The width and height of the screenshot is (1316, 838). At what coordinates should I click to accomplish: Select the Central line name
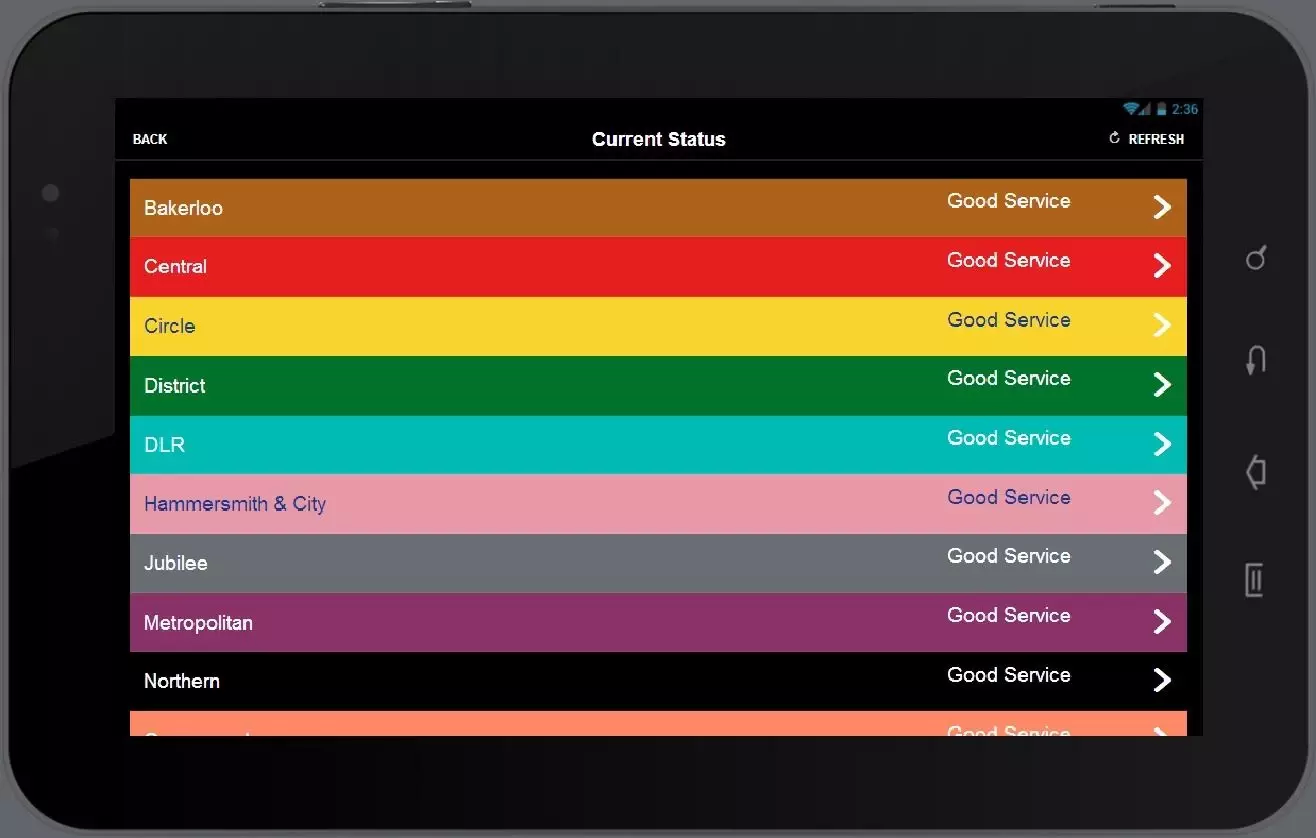[x=175, y=266]
